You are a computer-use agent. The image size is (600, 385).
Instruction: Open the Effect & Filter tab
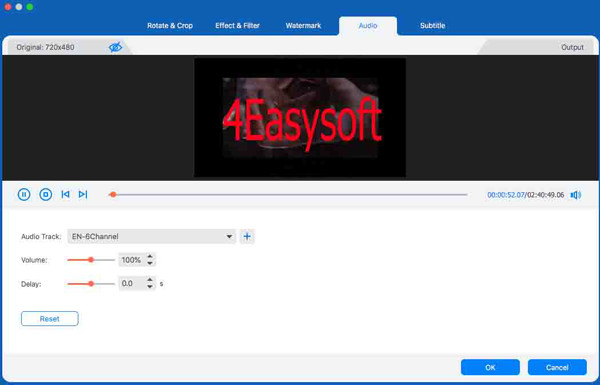pos(237,26)
